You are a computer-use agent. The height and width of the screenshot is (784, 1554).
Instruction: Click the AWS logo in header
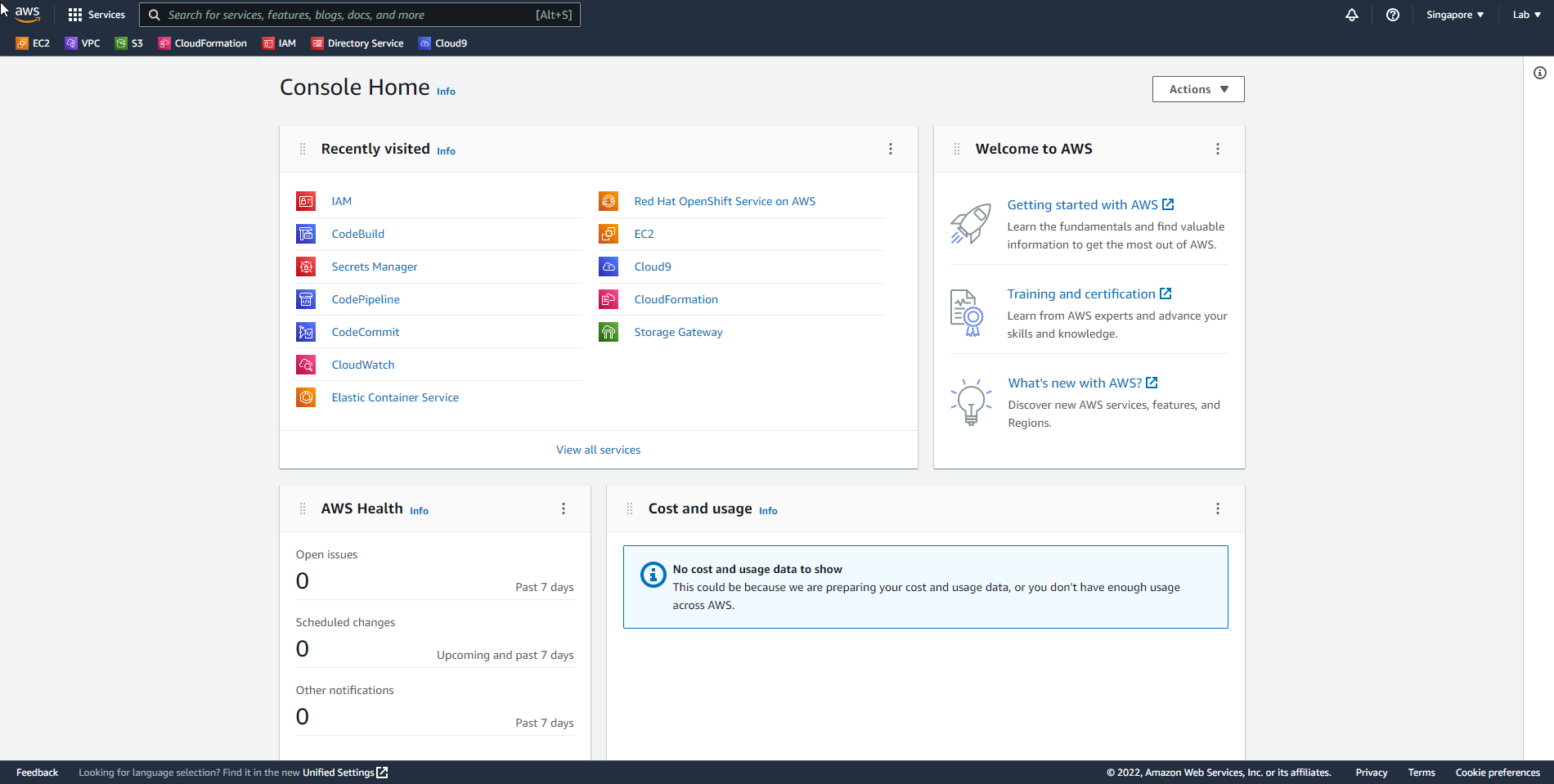tap(27, 14)
